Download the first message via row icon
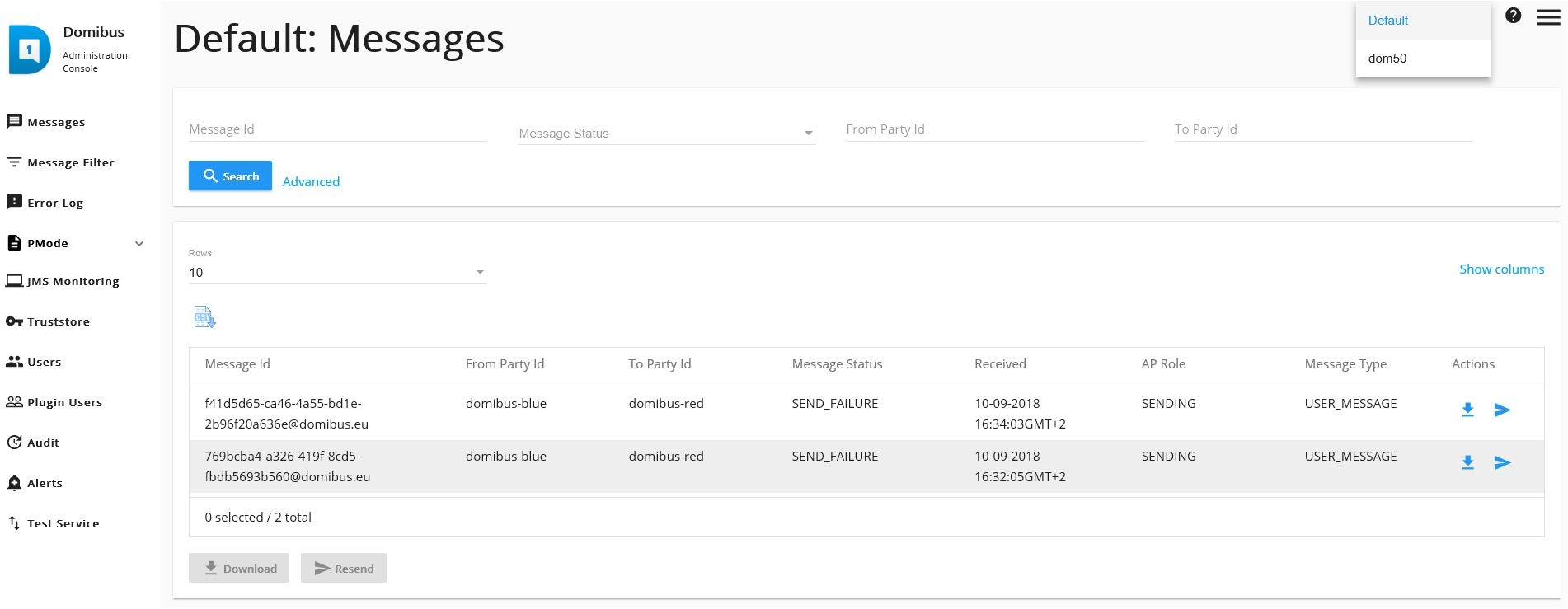The width and height of the screenshot is (1568, 609). coord(1467,410)
